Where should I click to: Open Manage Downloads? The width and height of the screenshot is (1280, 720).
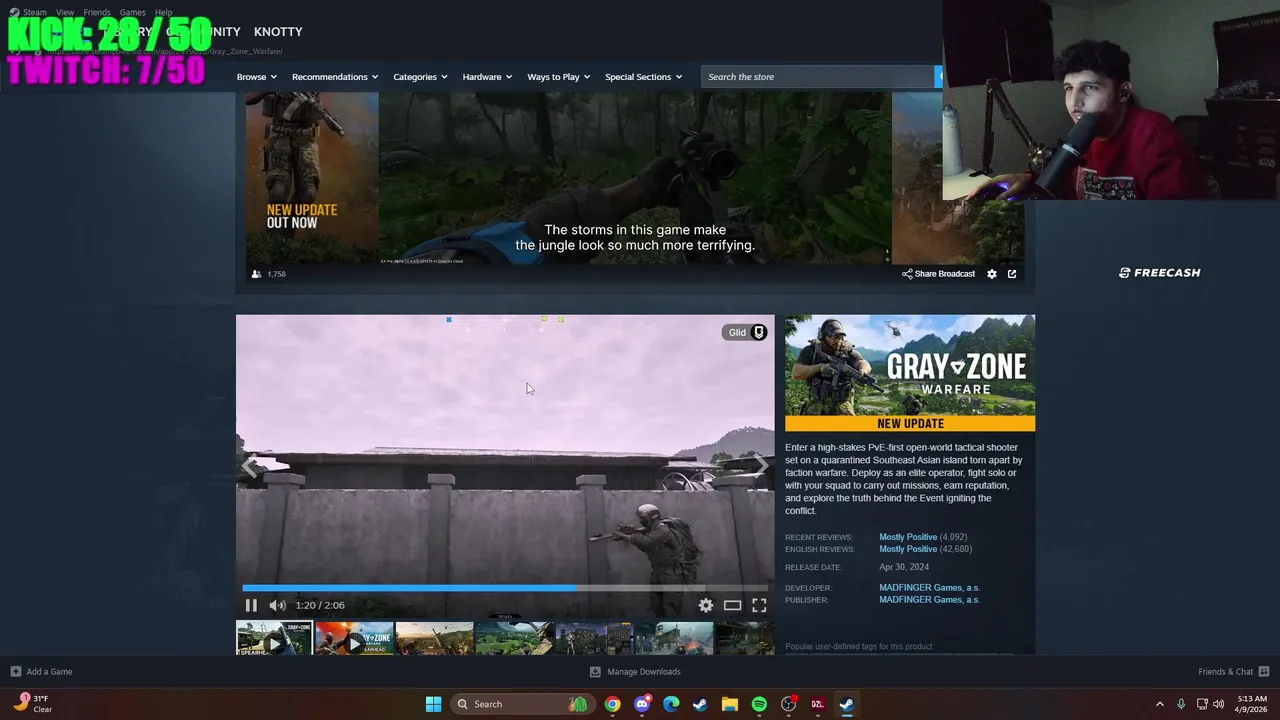click(635, 672)
